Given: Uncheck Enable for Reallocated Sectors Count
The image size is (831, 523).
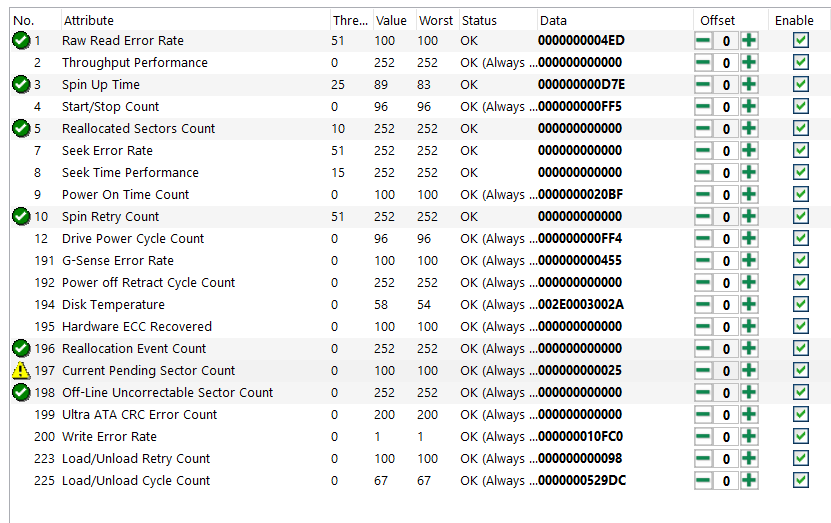Looking at the screenshot, I should 800,129.
